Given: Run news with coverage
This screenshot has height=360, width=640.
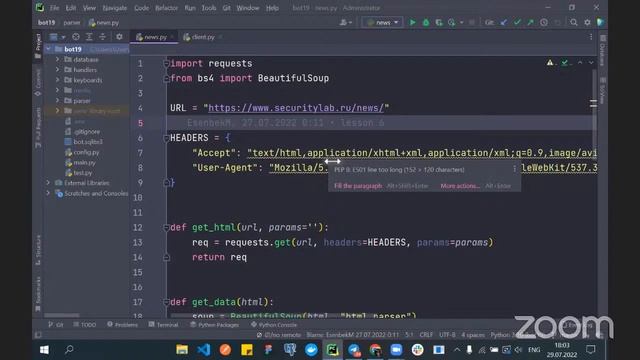Looking at the screenshot, I should click(439, 22).
